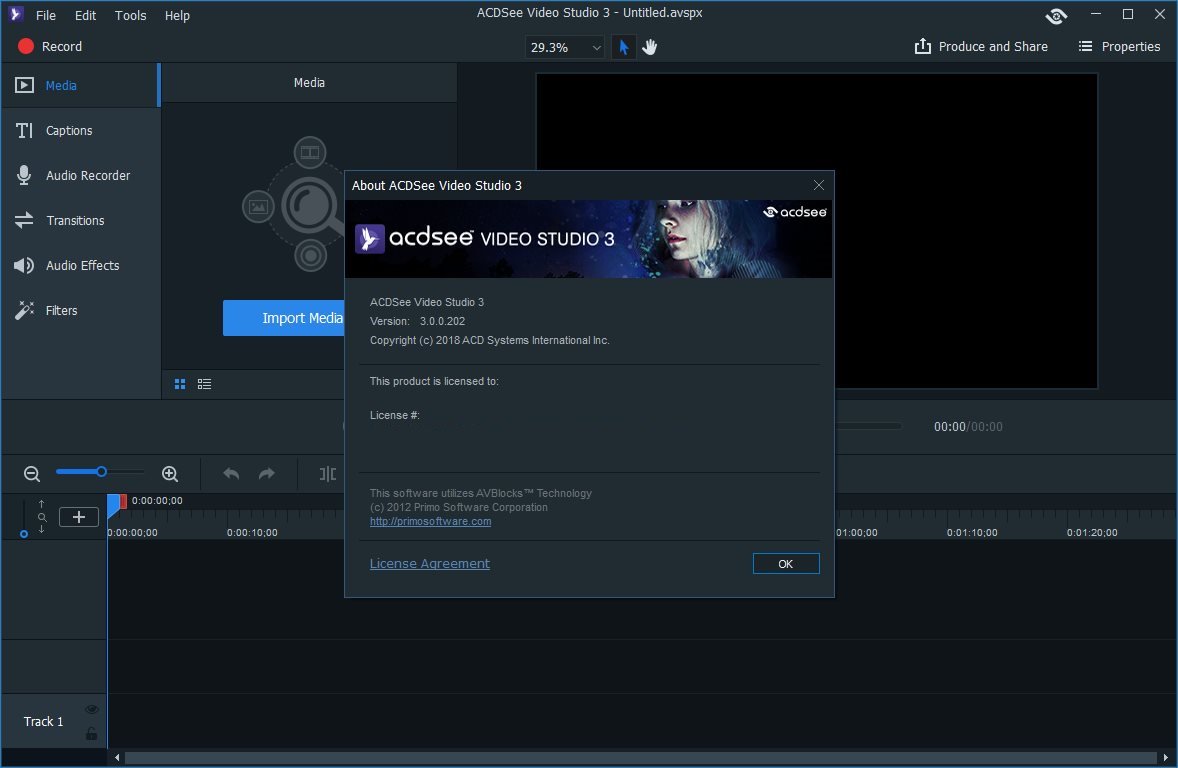The width and height of the screenshot is (1178, 768).
Task: Open the File menu
Action: click(46, 15)
